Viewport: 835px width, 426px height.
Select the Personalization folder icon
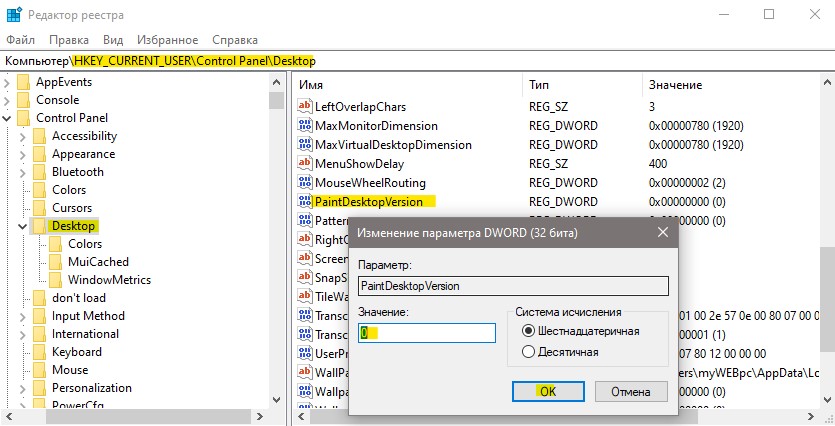tap(39, 388)
